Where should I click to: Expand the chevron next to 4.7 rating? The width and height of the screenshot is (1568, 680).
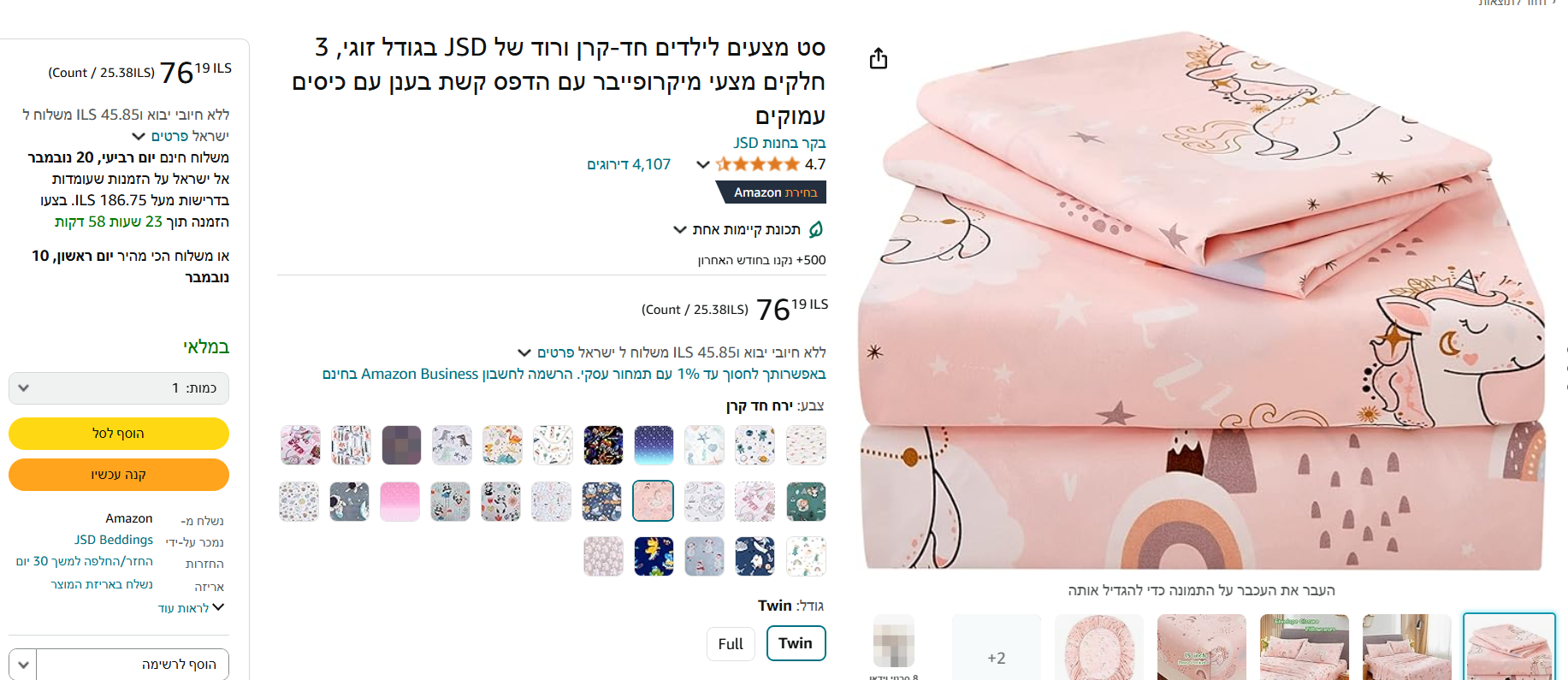[703, 164]
